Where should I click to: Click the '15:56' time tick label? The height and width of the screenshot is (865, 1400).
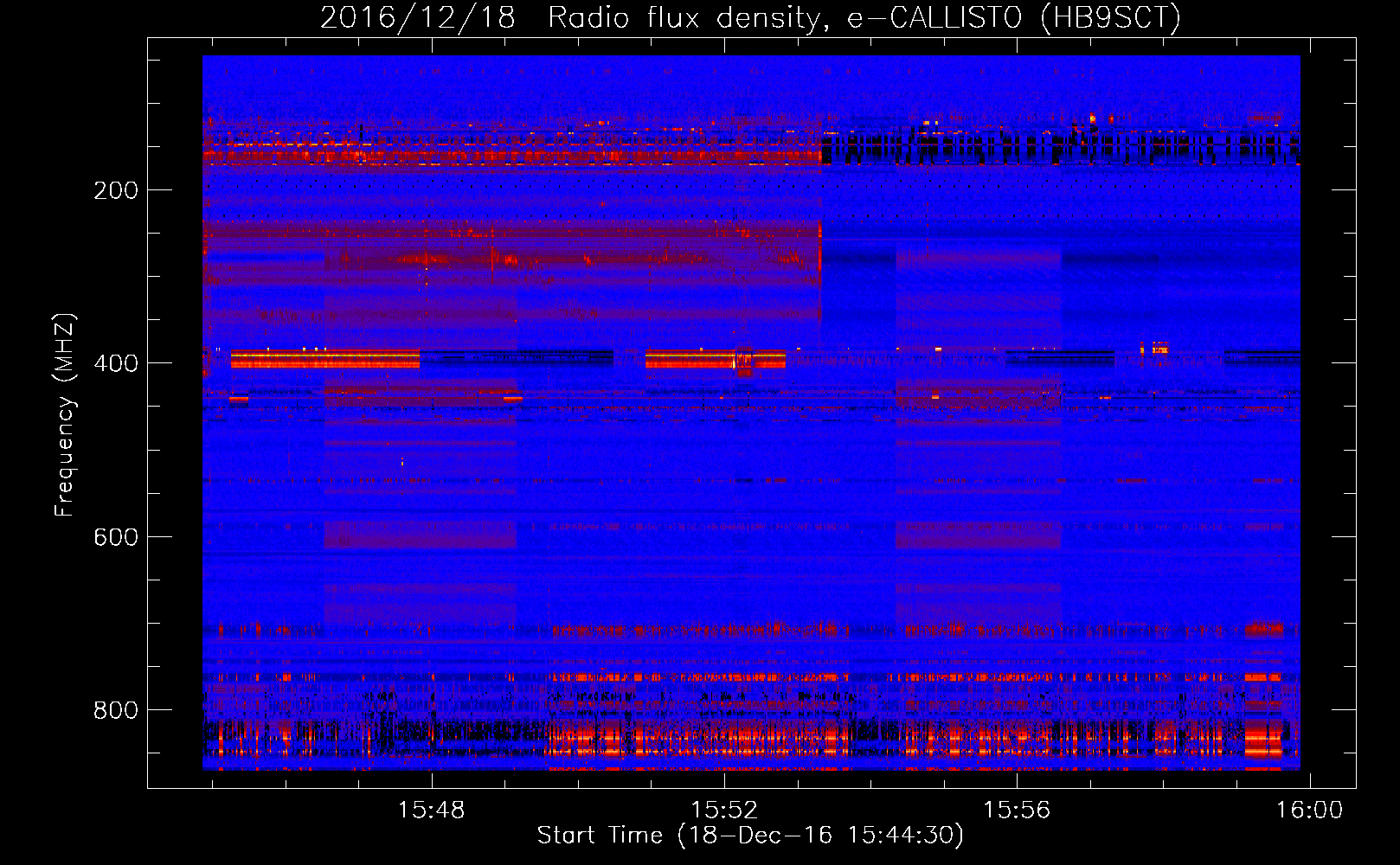pos(1017,811)
